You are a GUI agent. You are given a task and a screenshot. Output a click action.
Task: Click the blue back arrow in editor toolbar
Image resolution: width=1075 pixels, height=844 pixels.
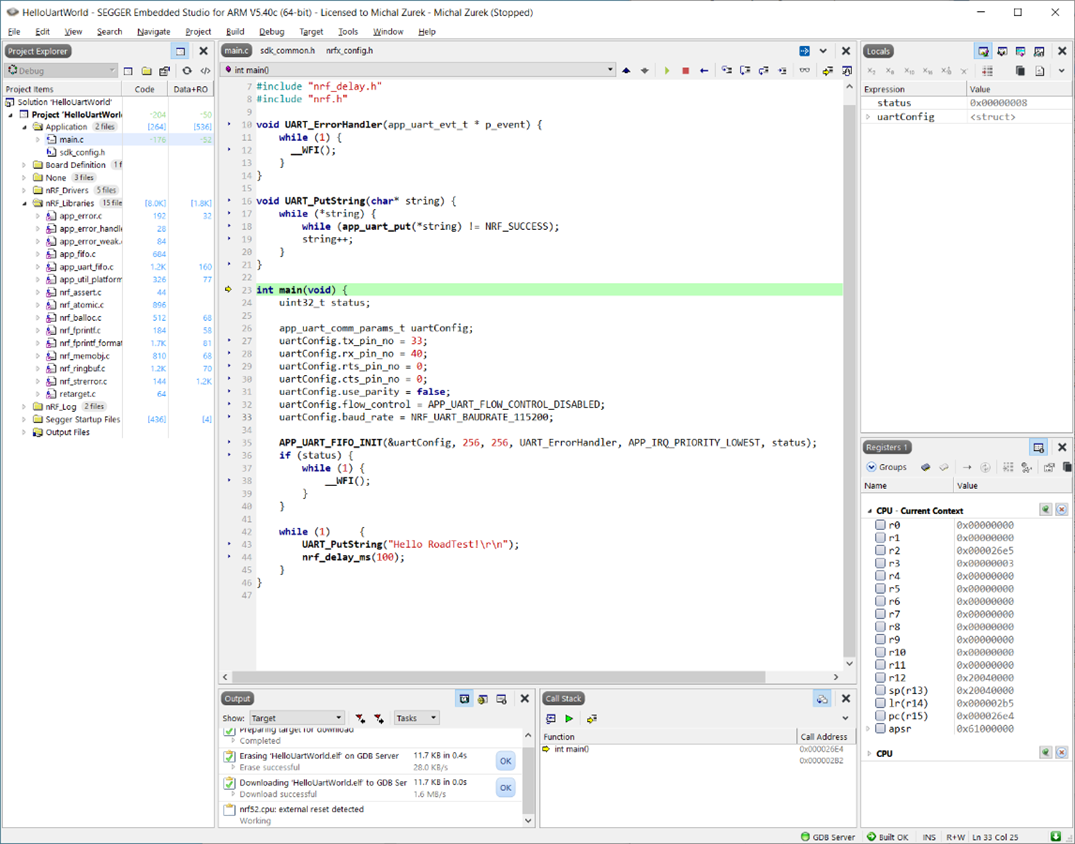click(x=704, y=71)
